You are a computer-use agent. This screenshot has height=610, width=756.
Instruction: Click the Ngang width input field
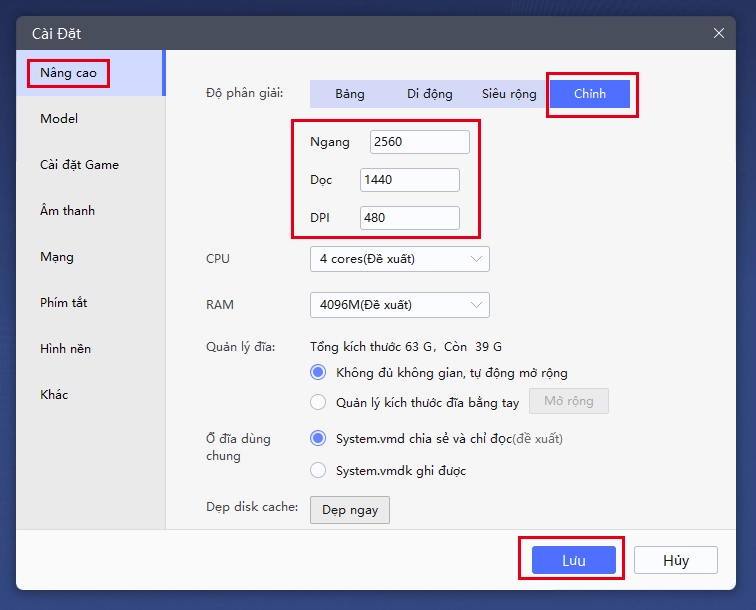[x=419, y=142]
